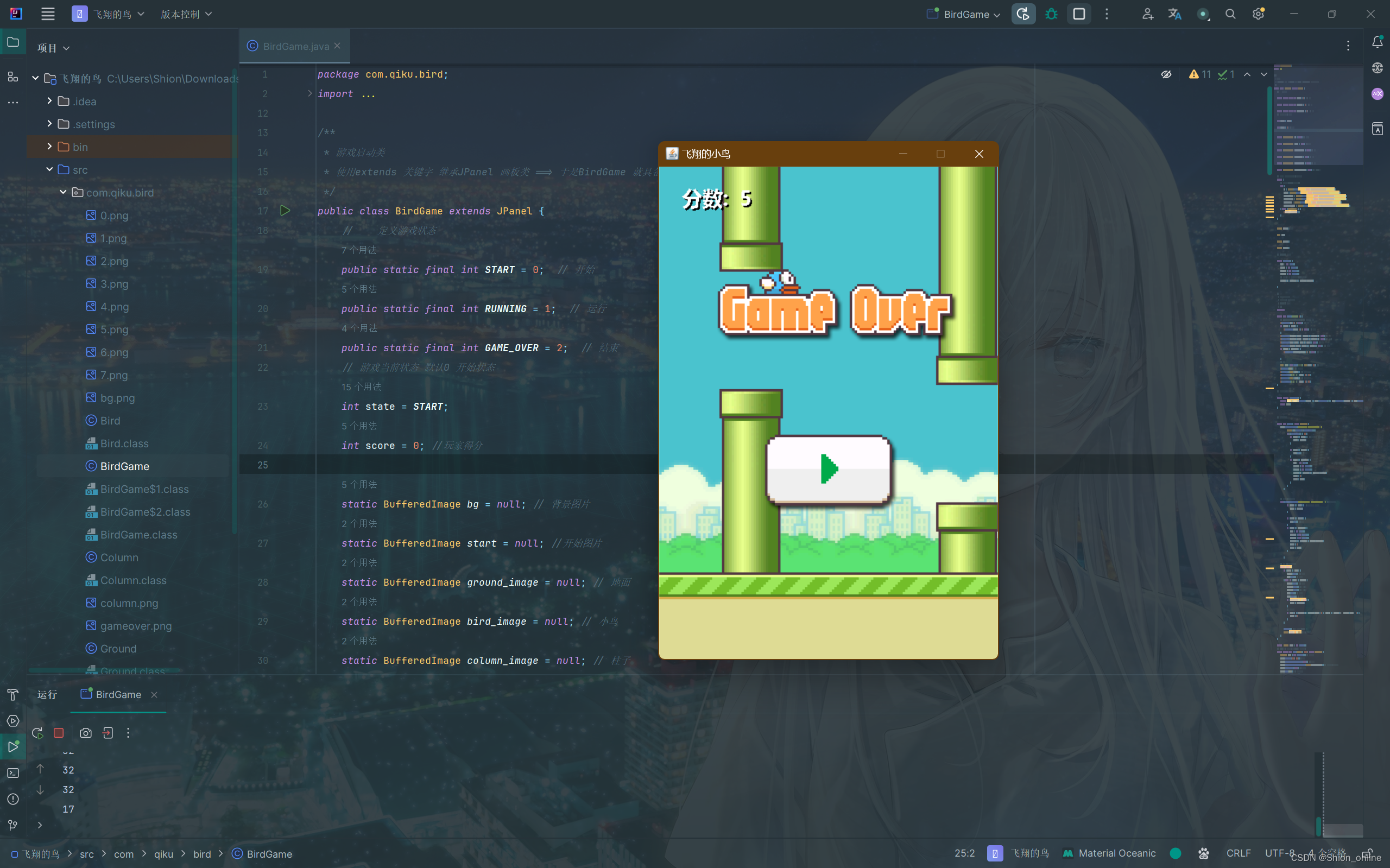Click the qiku breadcrumb
The height and width of the screenshot is (868, 1390).
163,854
